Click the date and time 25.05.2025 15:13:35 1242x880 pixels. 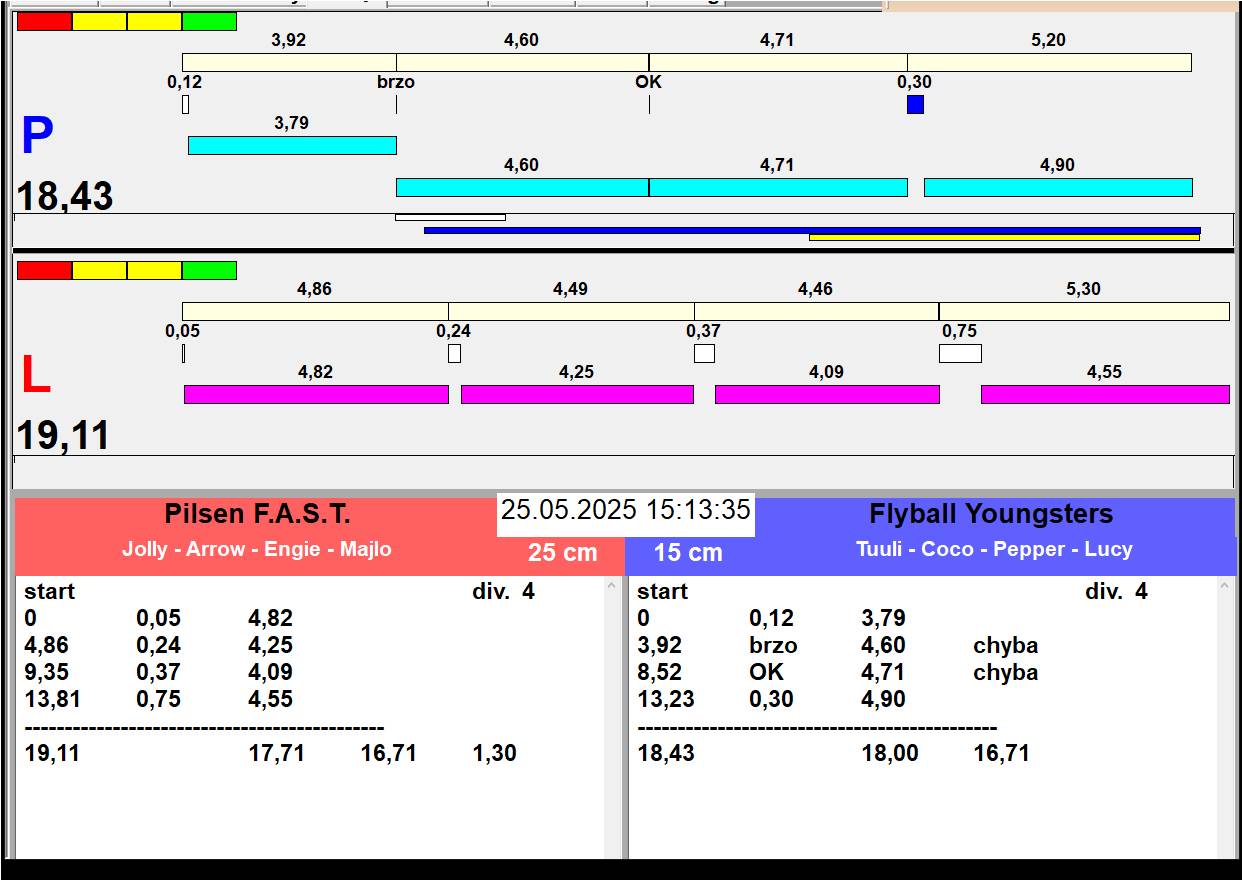pos(626,510)
